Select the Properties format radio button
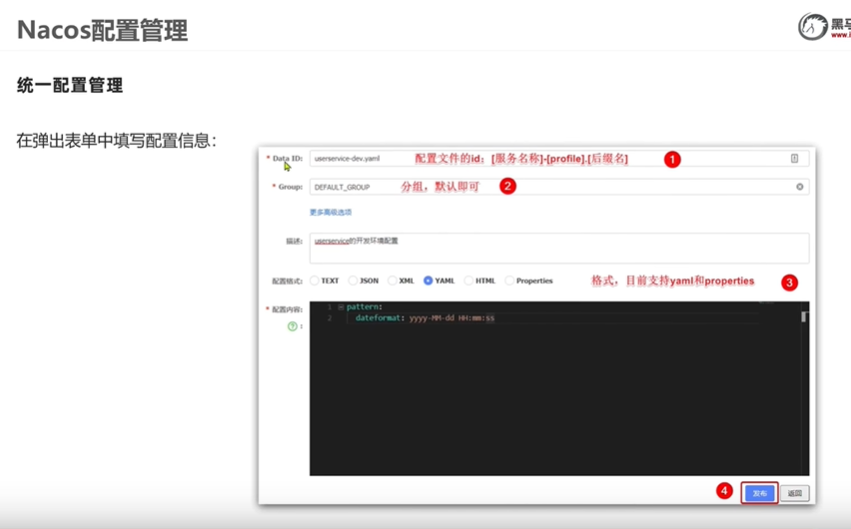Screen dimensions: 851x529 (x=509, y=281)
